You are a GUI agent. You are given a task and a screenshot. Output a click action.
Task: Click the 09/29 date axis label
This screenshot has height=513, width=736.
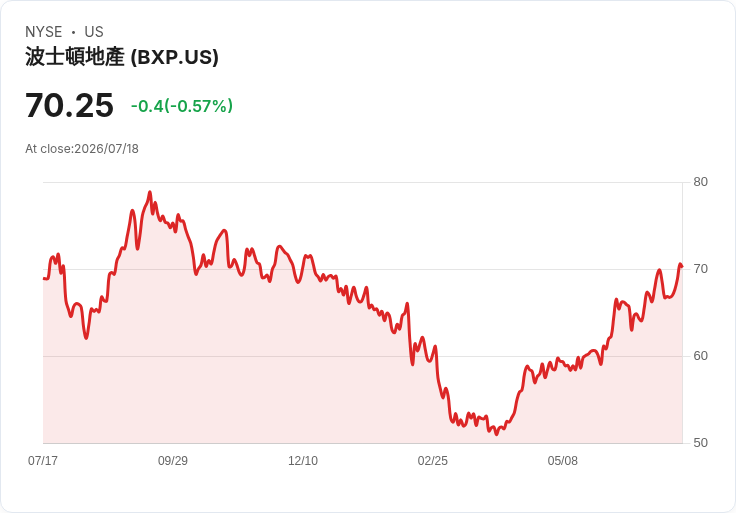click(x=173, y=460)
